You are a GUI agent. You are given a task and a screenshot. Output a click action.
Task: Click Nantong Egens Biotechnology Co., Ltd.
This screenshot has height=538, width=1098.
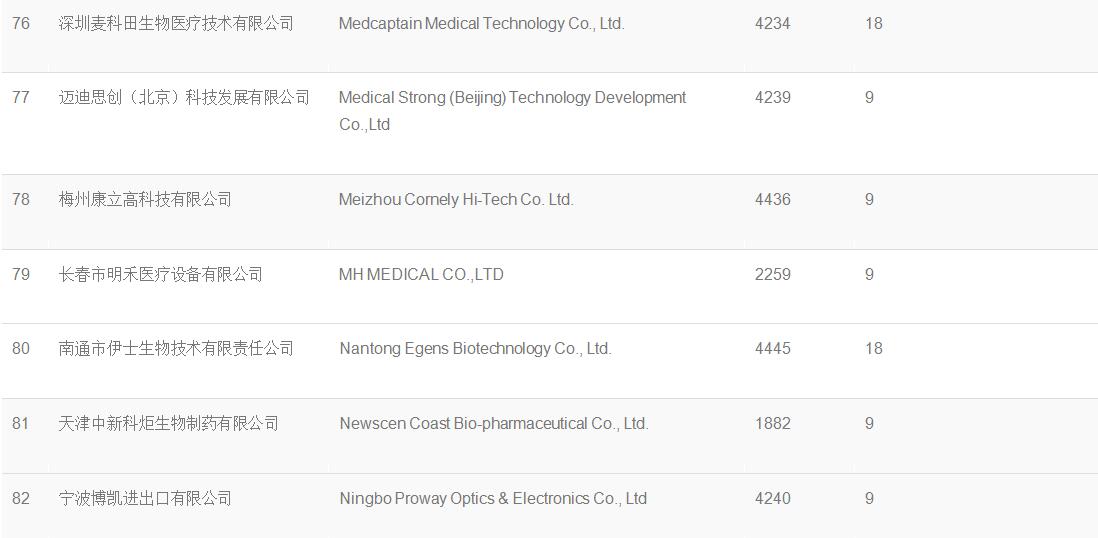click(x=475, y=348)
